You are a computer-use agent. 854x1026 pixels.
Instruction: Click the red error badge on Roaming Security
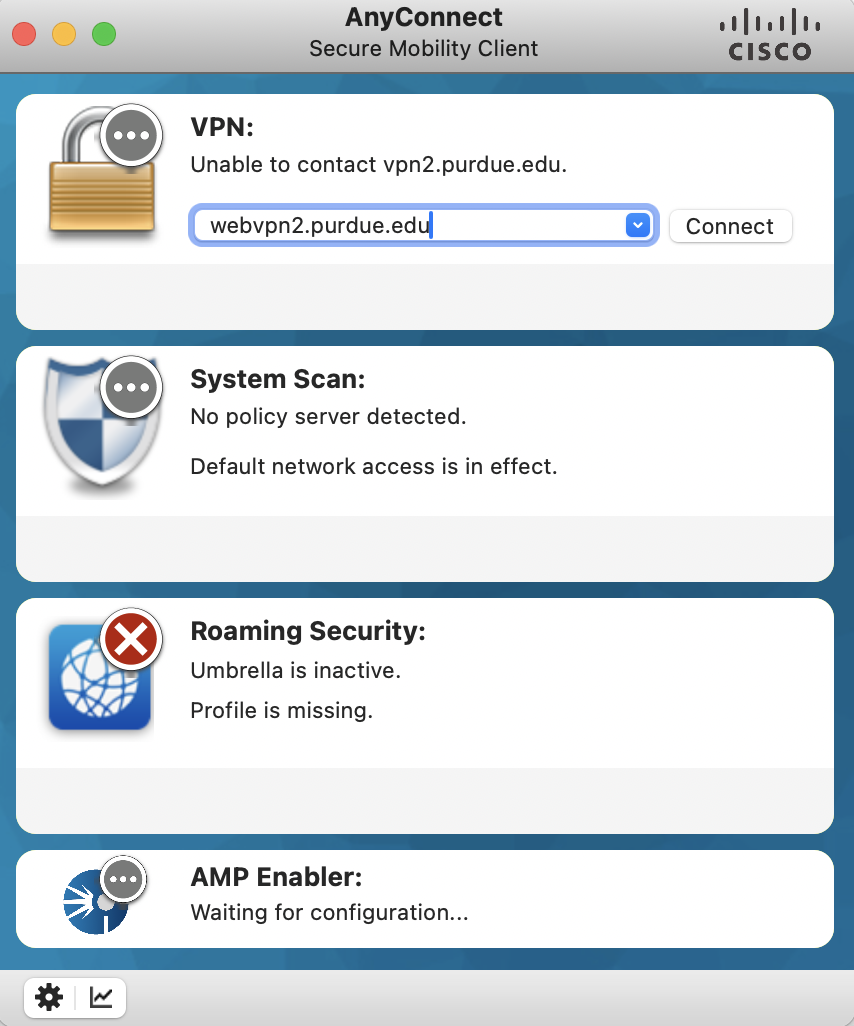pos(130,640)
